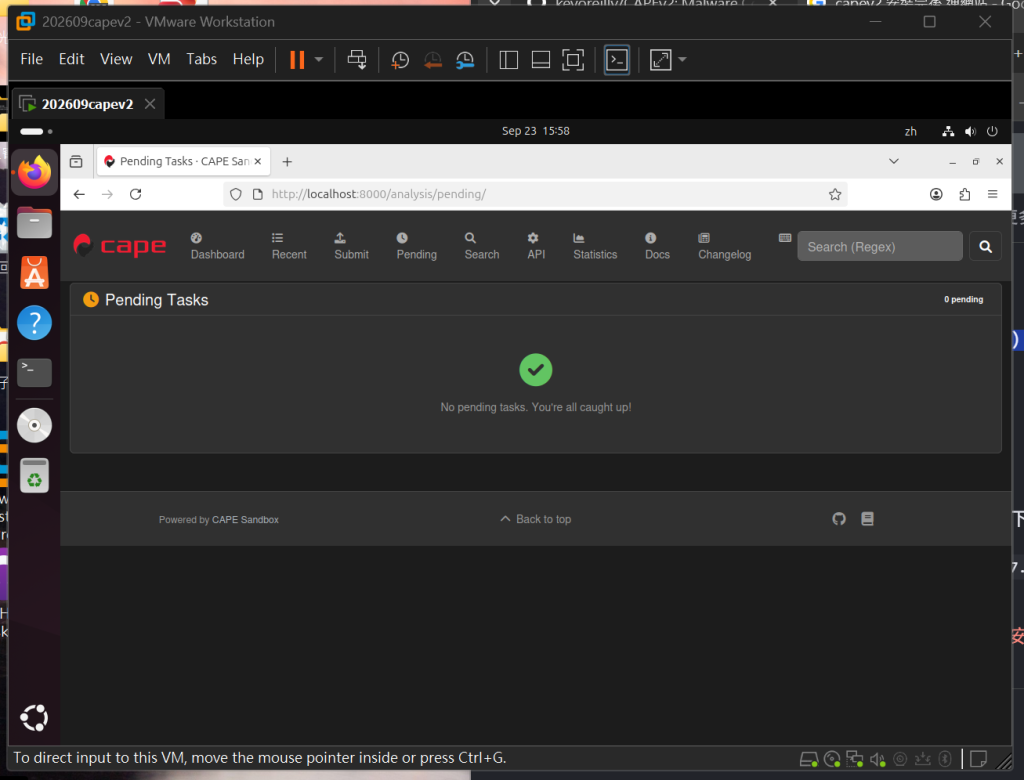The width and height of the screenshot is (1024, 780).
Task: Open CAPE GitHub repository icon in footer
Action: [x=839, y=519]
